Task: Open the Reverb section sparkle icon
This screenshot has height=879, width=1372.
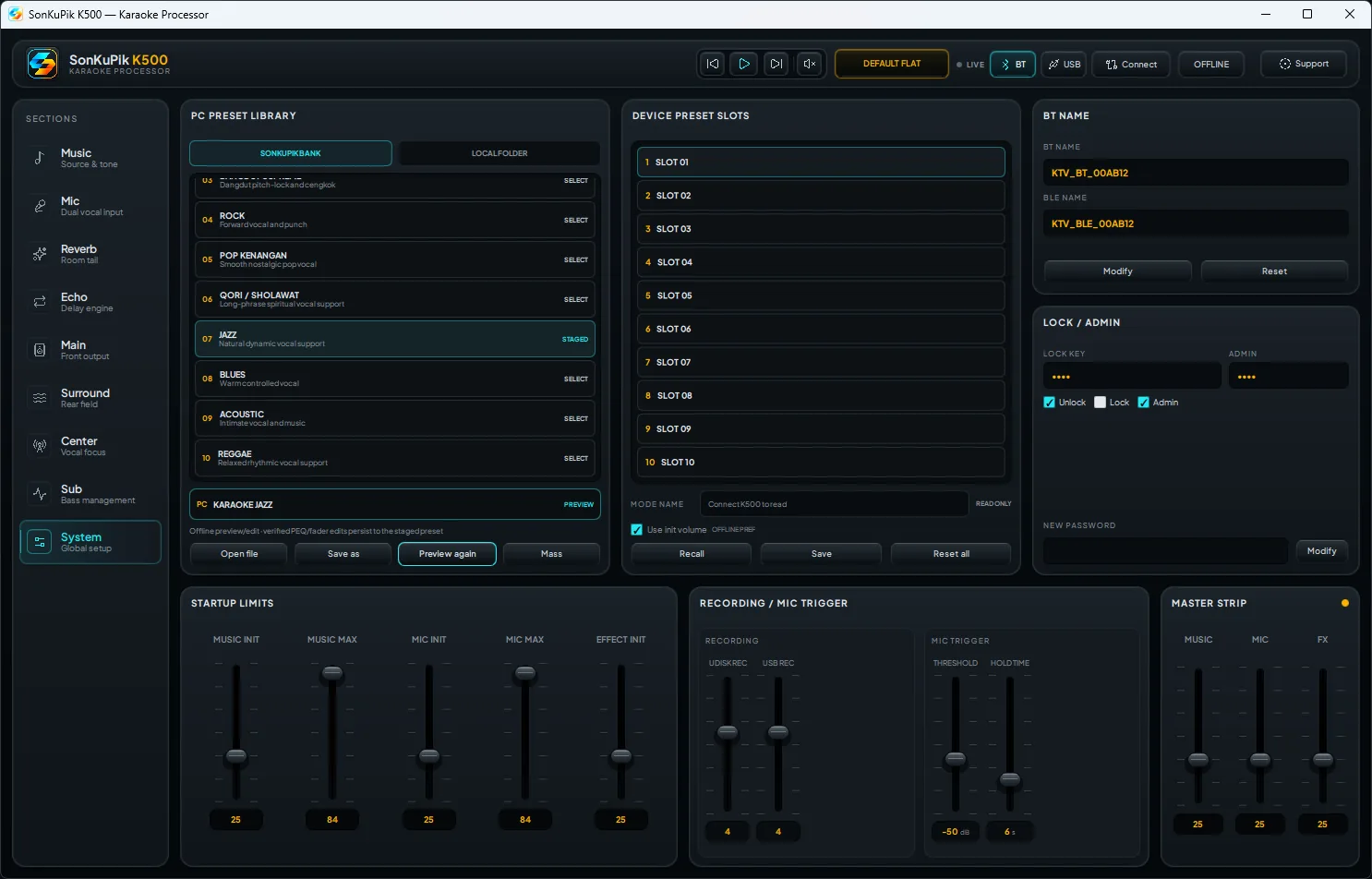Action: pos(40,254)
